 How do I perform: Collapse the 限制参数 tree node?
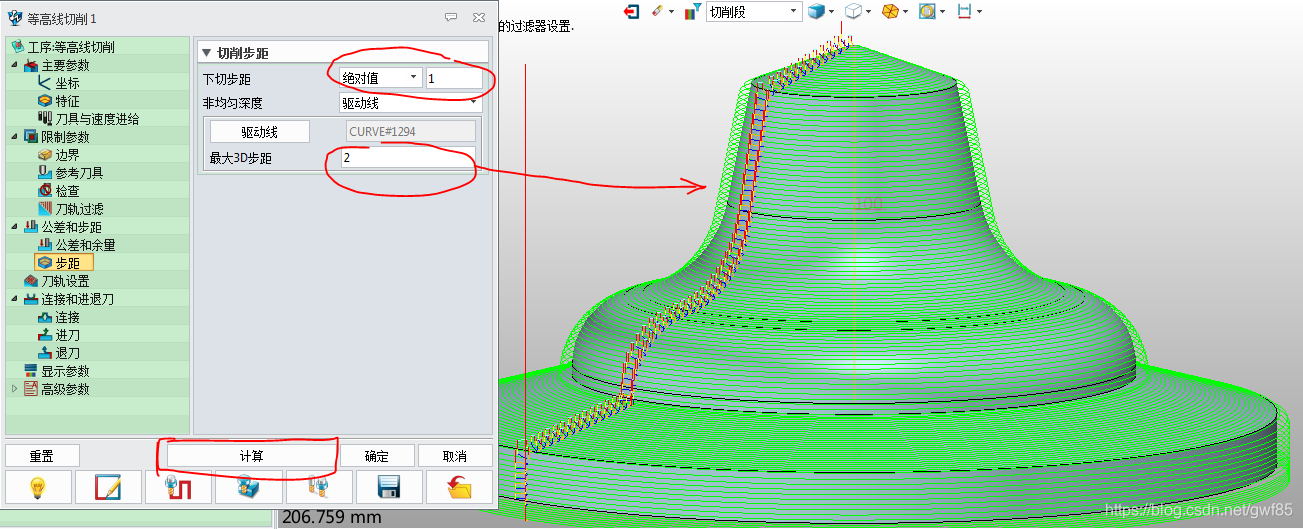(x=14, y=137)
